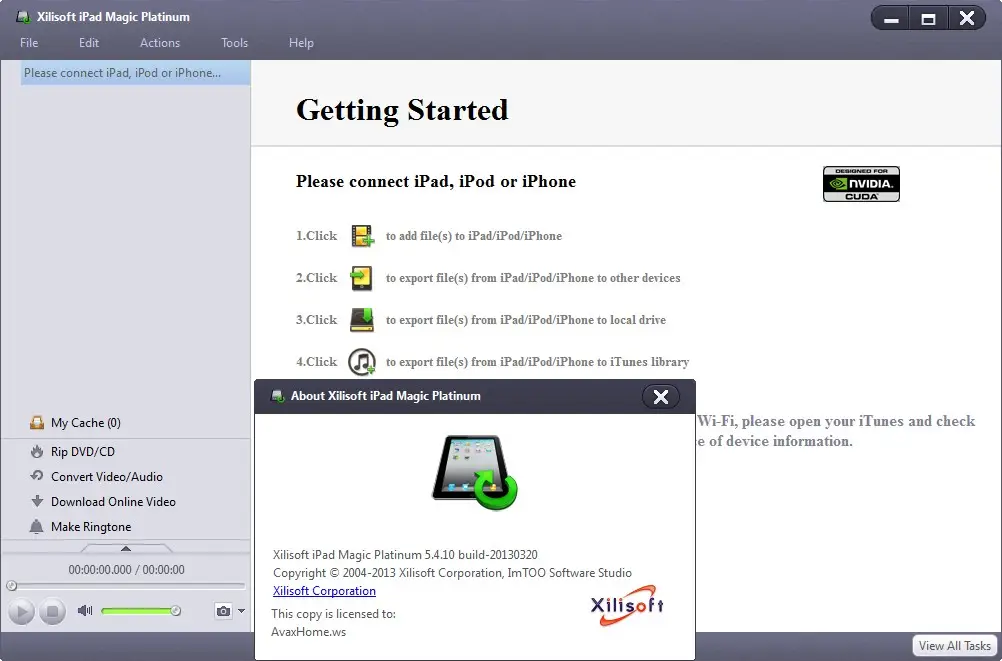Image resolution: width=1002 pixels, height=661 pixels.
Task: Click the version text '5.4.10 build-20130320'
Action: tap(481, 554)
